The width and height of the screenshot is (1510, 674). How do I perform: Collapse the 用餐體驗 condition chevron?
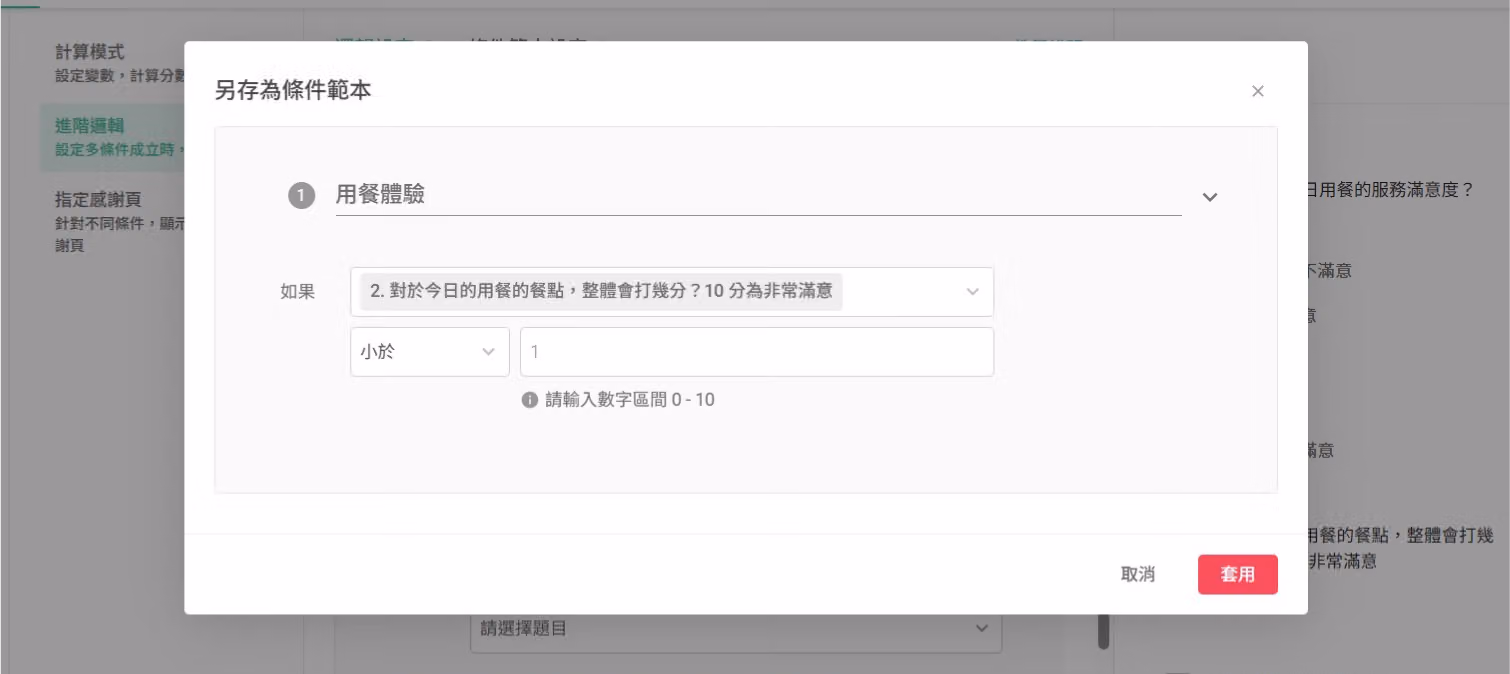coord(1210,197)
